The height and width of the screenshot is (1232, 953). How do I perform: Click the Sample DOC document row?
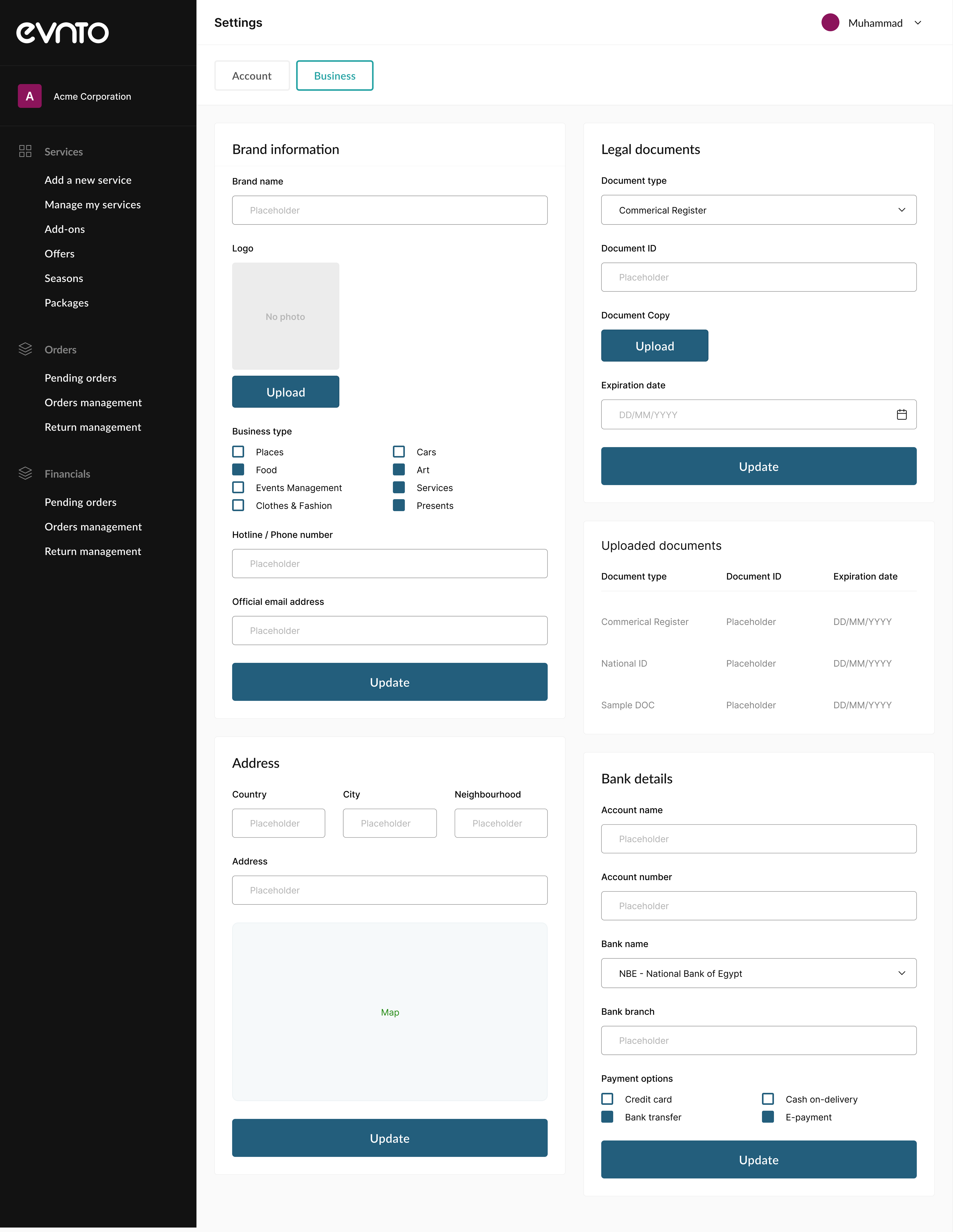tap(759, 705)
